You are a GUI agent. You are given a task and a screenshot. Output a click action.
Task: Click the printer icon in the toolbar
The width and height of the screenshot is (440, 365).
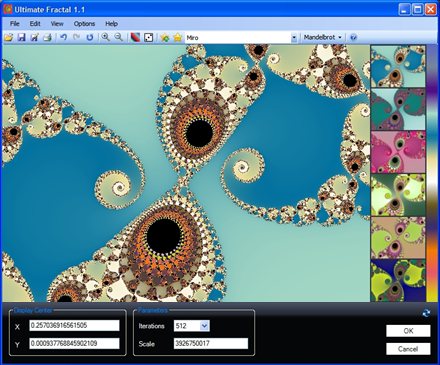[x=47, y=37]
